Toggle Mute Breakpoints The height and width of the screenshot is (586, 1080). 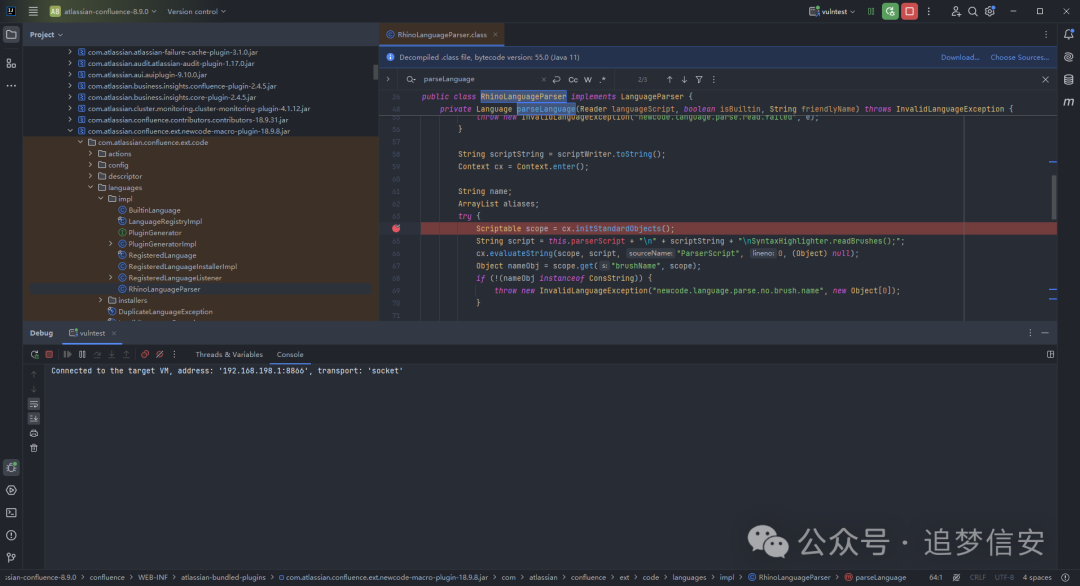(x=159, y=355)
